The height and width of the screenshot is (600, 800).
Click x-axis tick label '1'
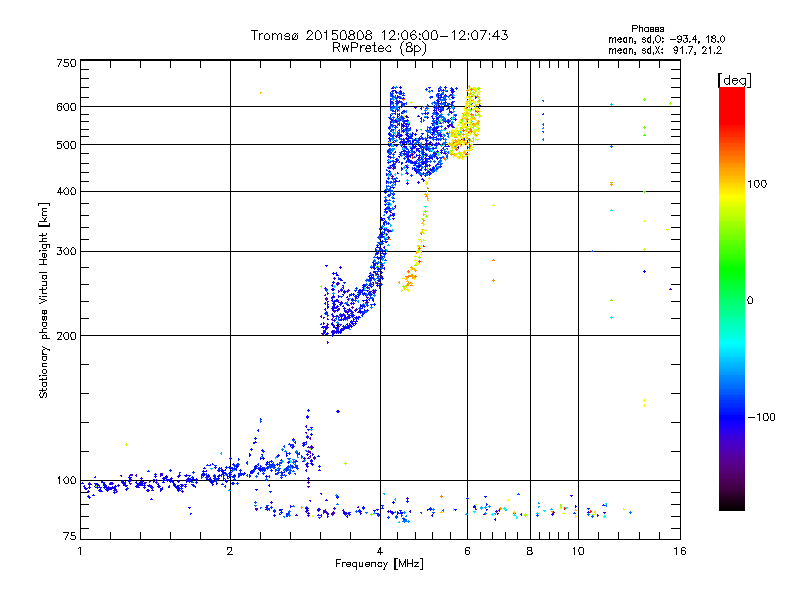[80, 551]
